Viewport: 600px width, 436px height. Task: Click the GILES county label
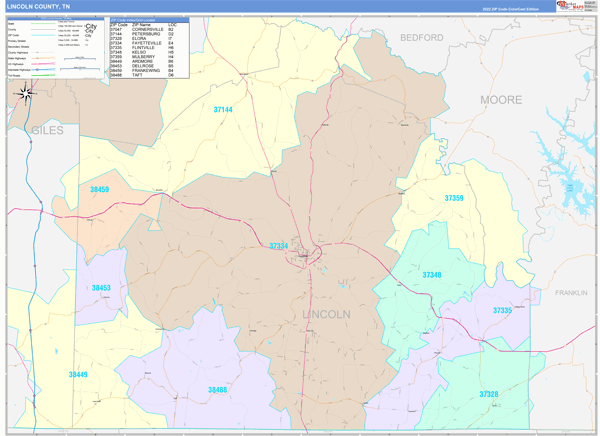click(x=47, y=131)
